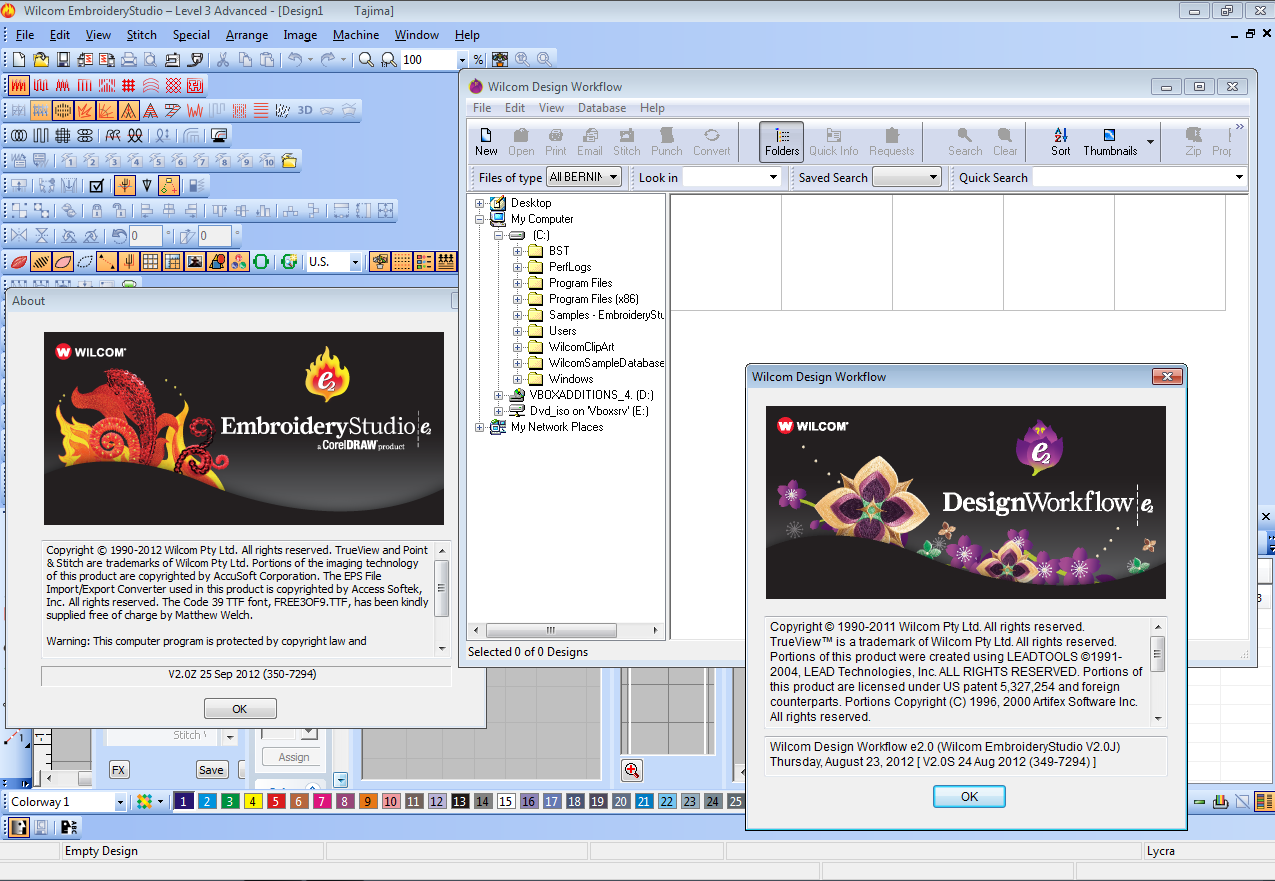Click the folder tree horizontal scrollbar
Viewport: 1275px width, 881px height.
(566, 630)
